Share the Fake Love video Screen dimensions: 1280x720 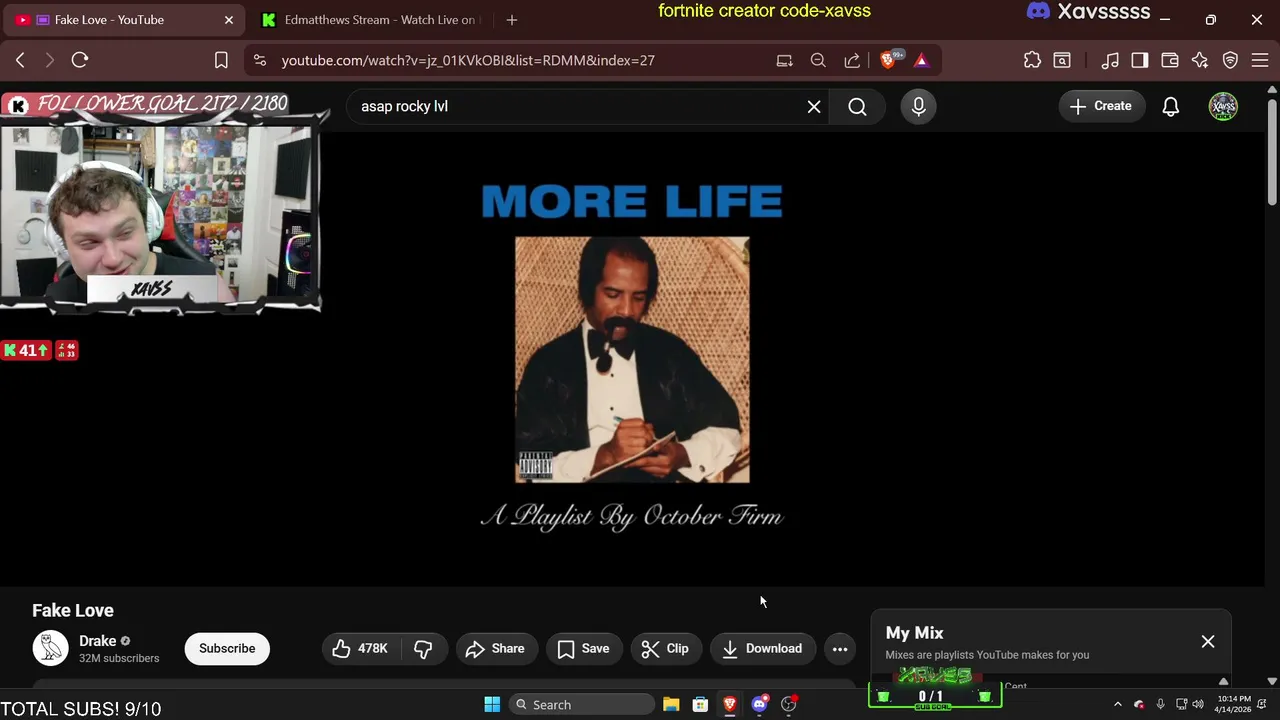pos(495,648)
